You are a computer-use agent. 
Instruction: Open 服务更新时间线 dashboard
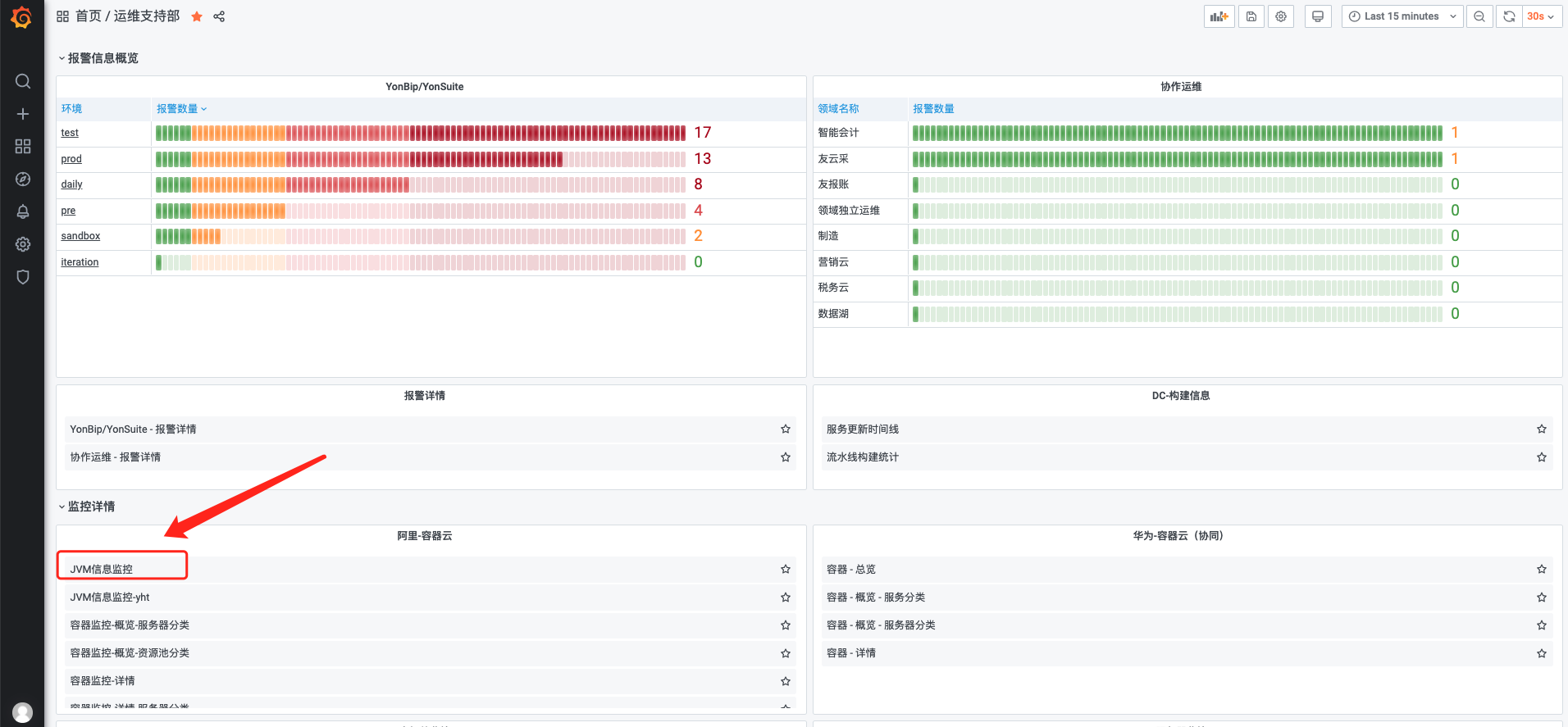coord(863,429)
